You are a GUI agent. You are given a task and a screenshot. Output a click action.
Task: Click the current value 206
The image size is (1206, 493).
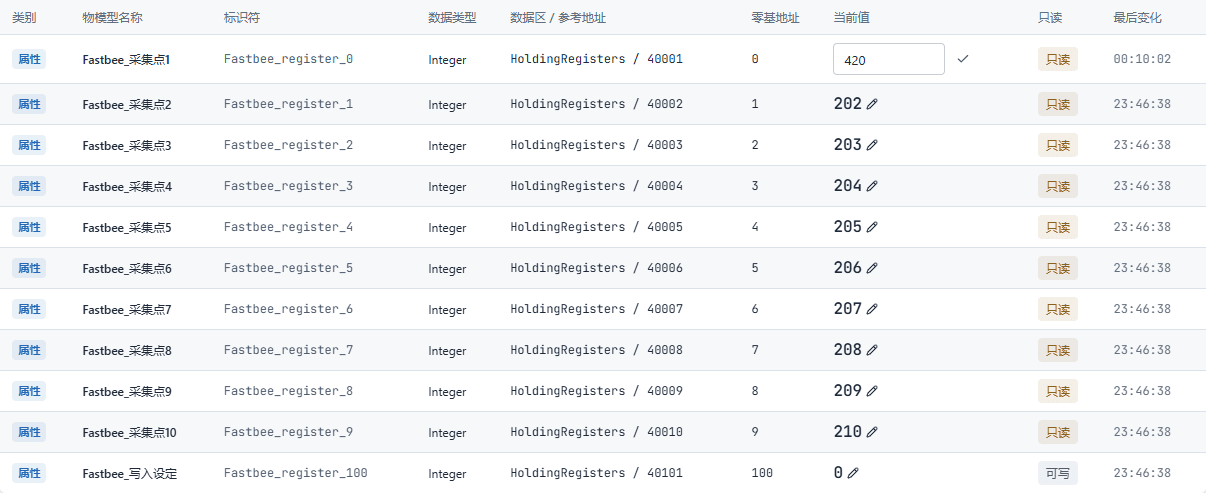pos(847,268)
